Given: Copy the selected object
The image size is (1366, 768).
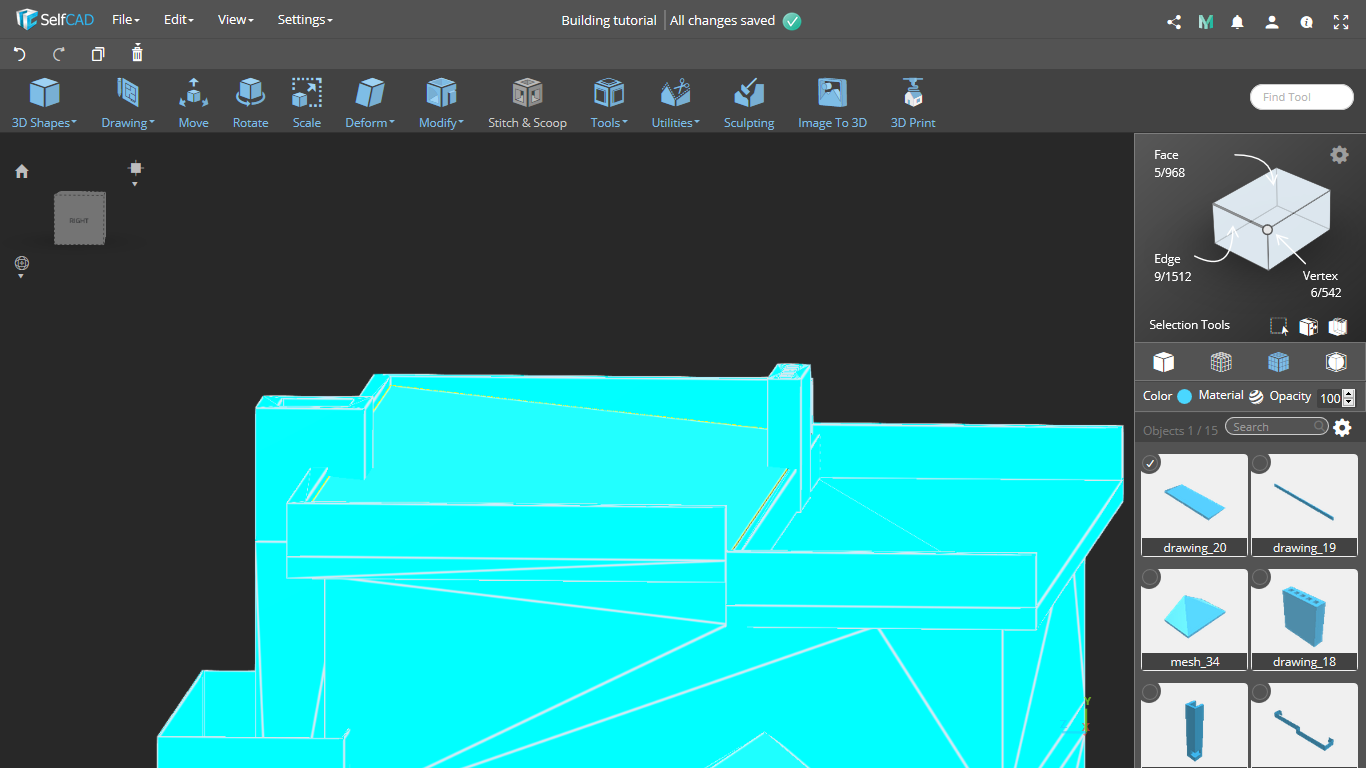Looking at the screenshot, I should click(97, 54).
